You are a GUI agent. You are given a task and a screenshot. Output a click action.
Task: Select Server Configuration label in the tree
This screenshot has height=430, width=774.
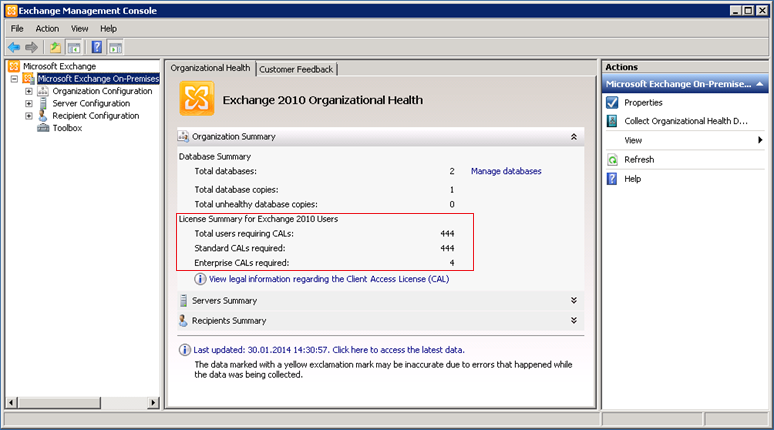coord(91,103)
